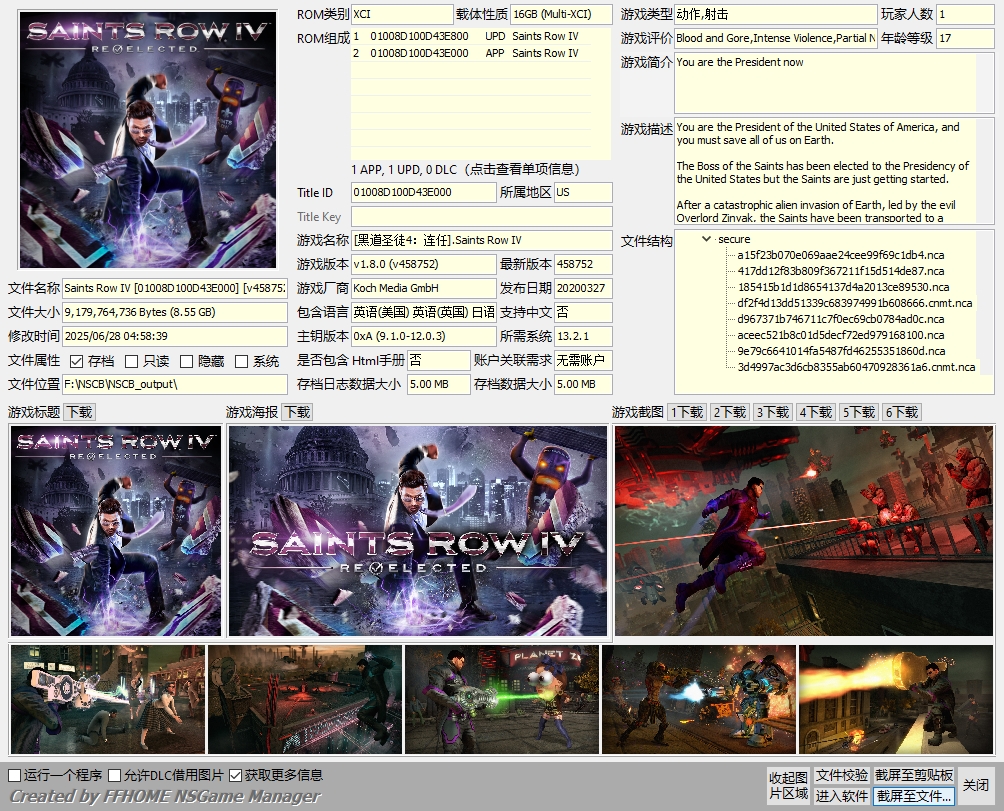Click the Title ID text field

coord(423,192)
